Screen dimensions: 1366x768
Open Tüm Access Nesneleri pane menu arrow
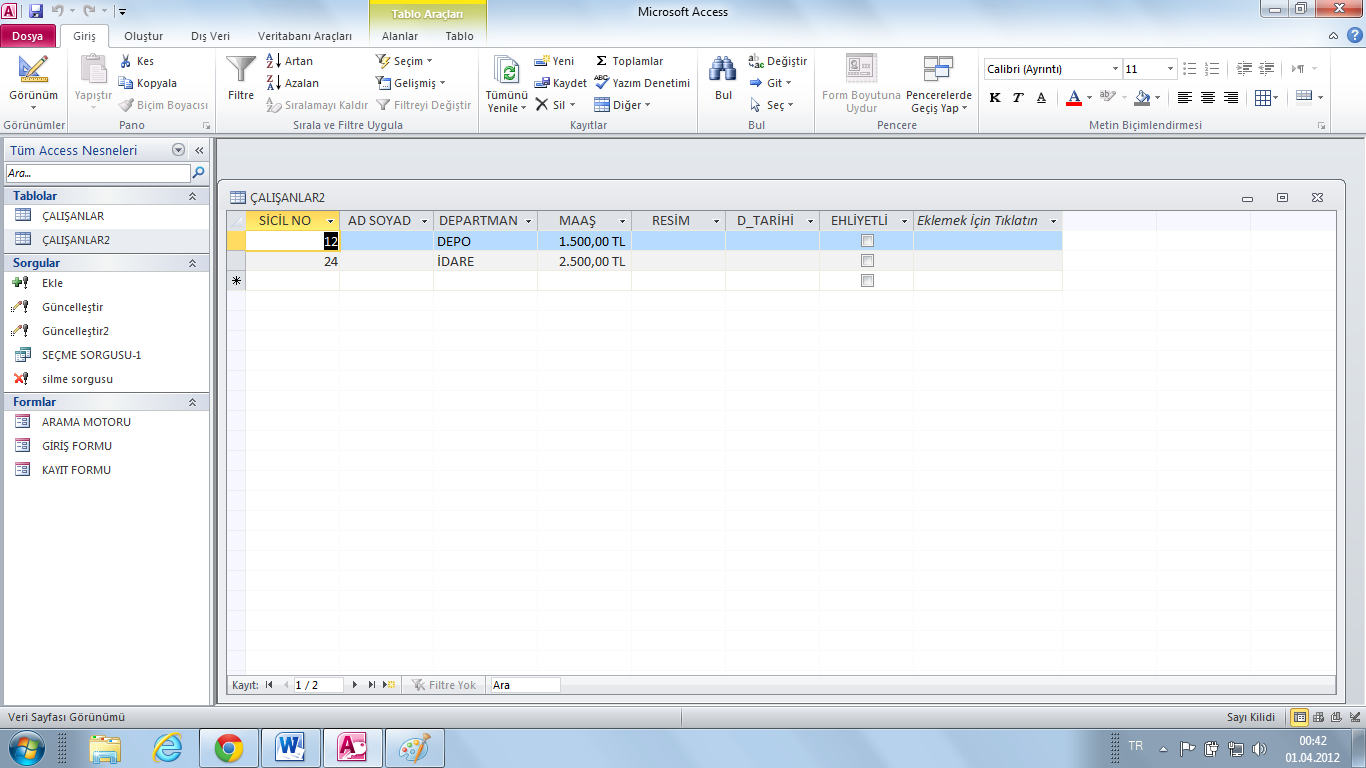pyautogui.click(x=179, y=150)
